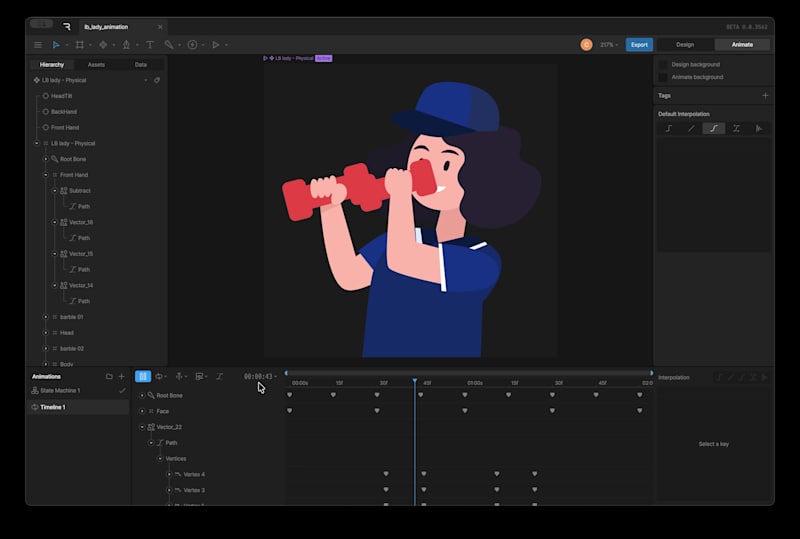The image size is (800, 539).
Task: Select the last default interpolation option
Action: pos(759,129)
